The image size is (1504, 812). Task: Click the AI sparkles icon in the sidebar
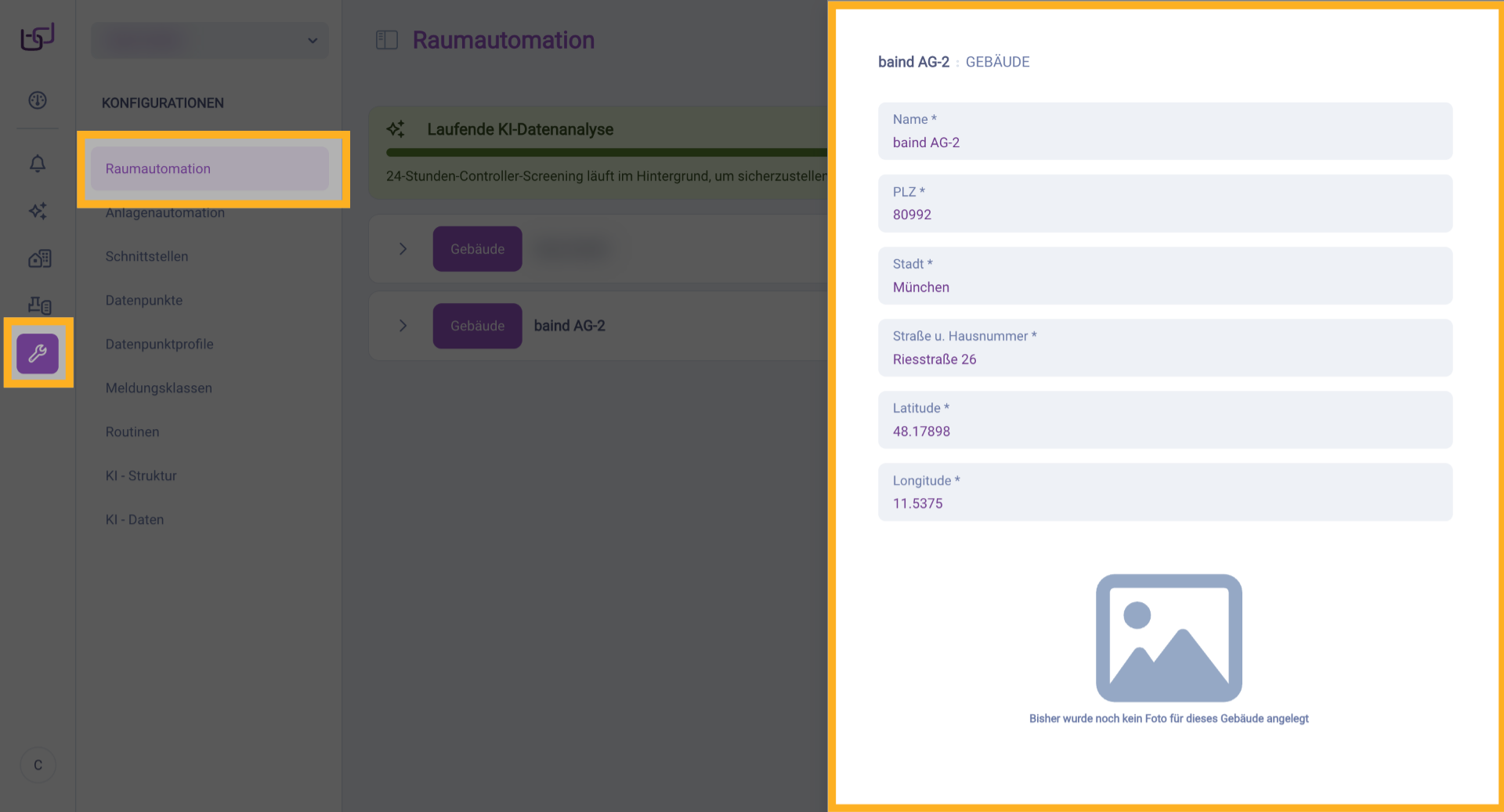point(37,211)
